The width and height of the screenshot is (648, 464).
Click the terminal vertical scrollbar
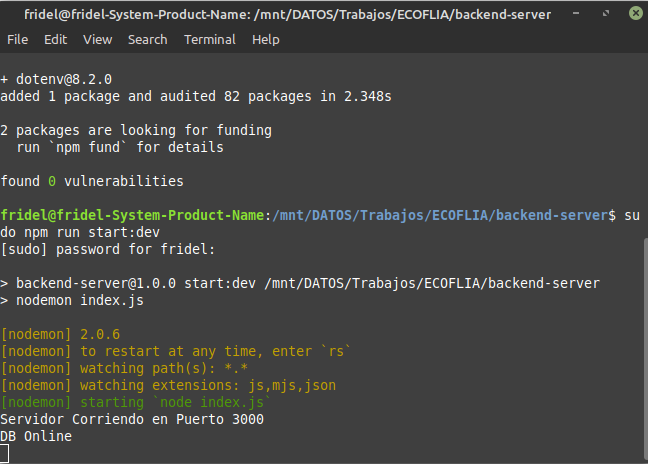pos(646,350)
